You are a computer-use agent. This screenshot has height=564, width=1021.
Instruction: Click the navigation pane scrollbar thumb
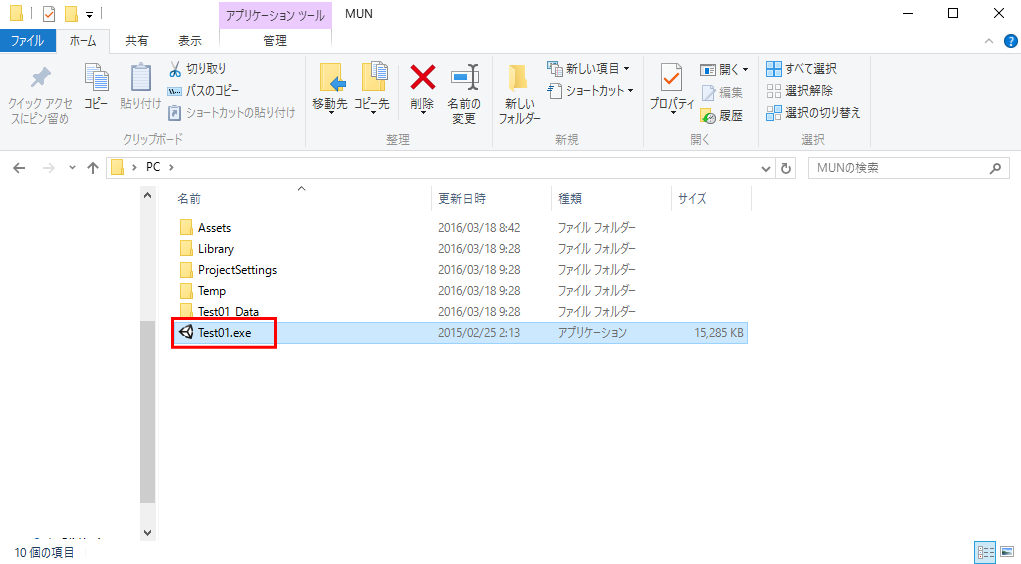pyautogui.click(x=148, y=412)
